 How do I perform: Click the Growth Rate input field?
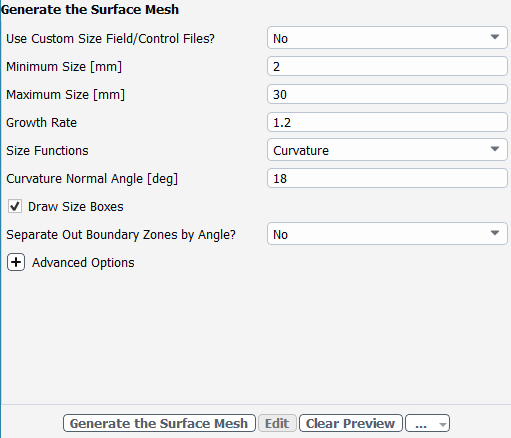point(387,122)
